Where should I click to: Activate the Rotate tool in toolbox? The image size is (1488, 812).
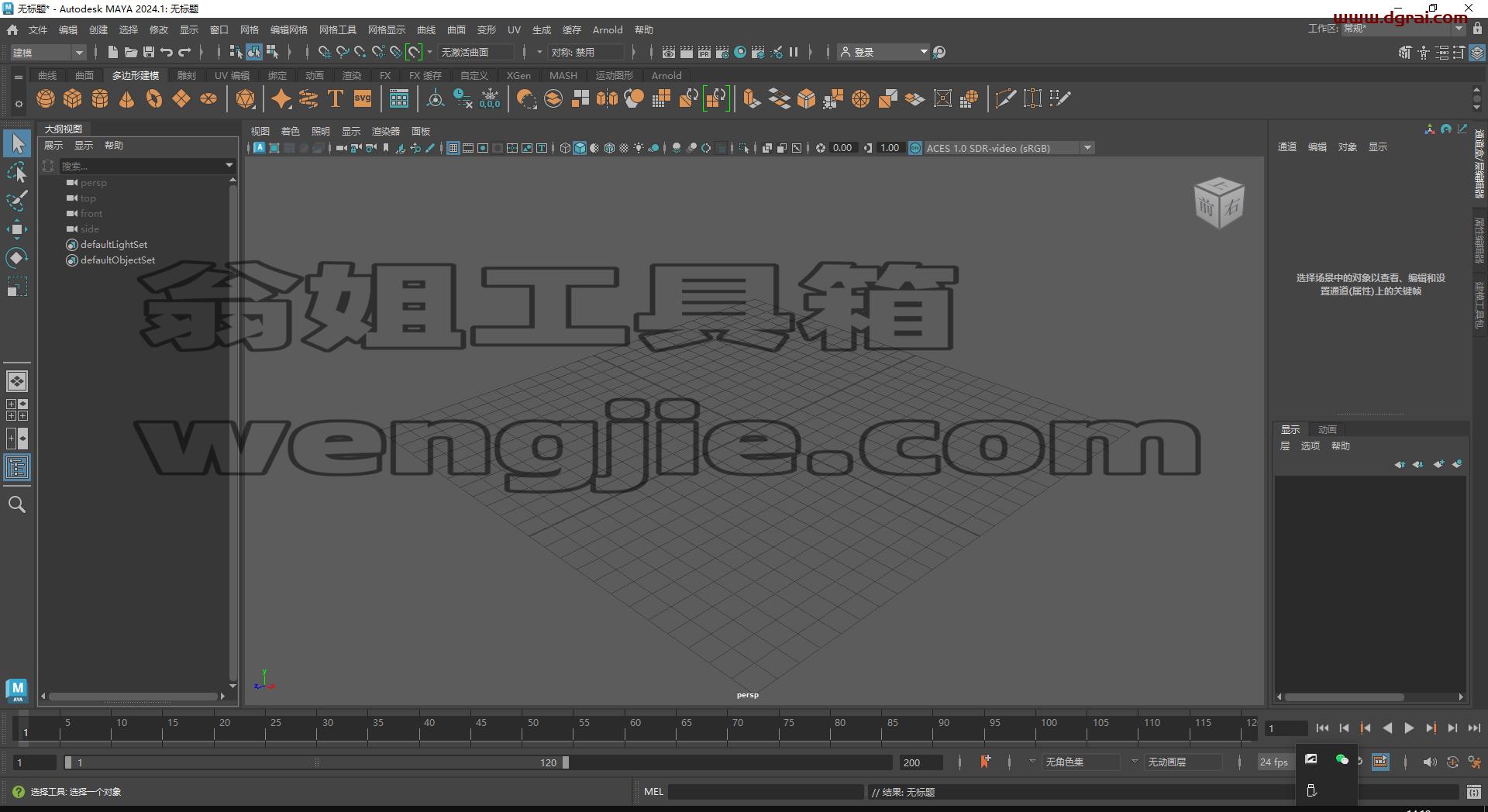(17, 258)
